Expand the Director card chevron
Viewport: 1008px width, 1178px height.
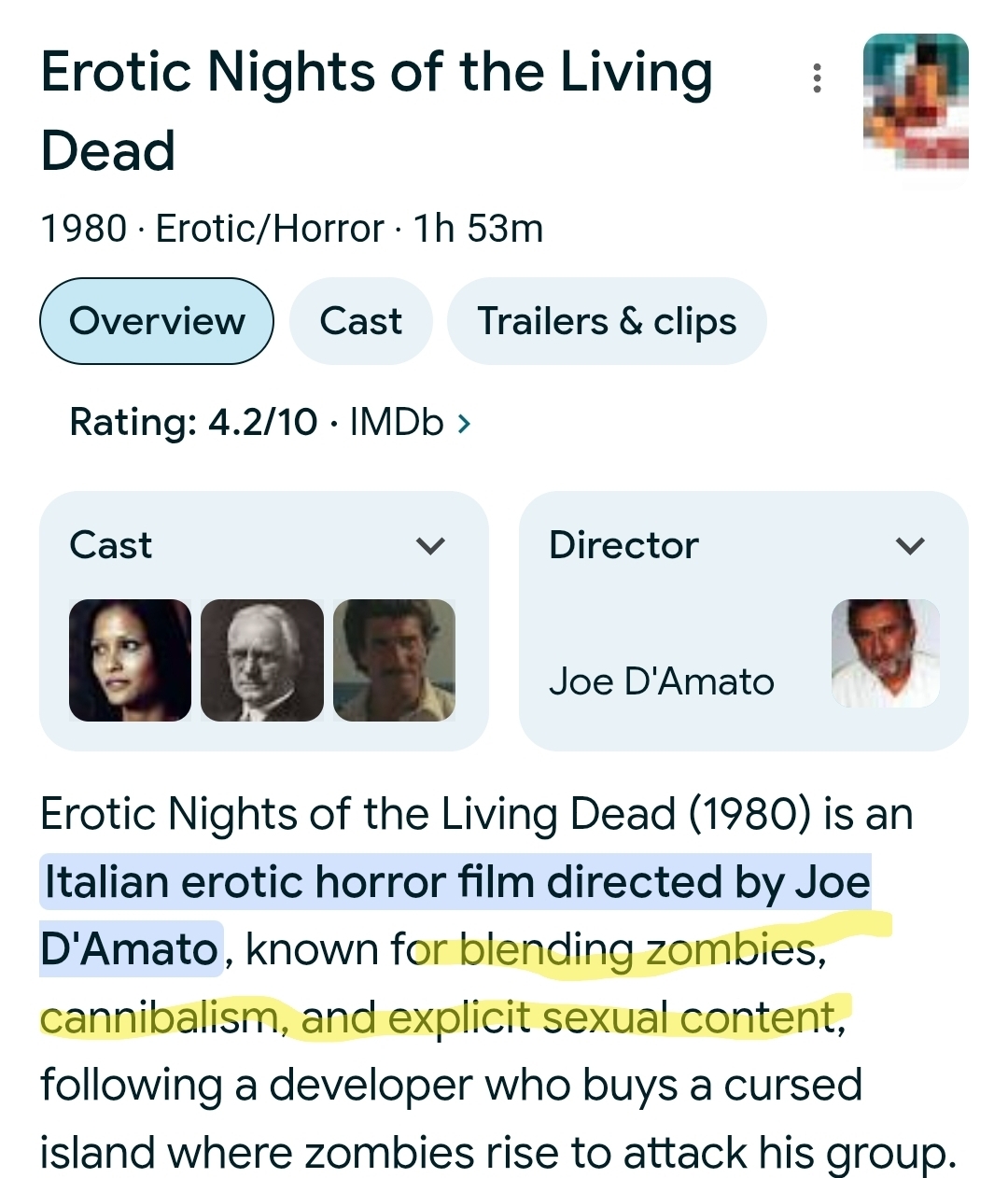tap(909, 545)
